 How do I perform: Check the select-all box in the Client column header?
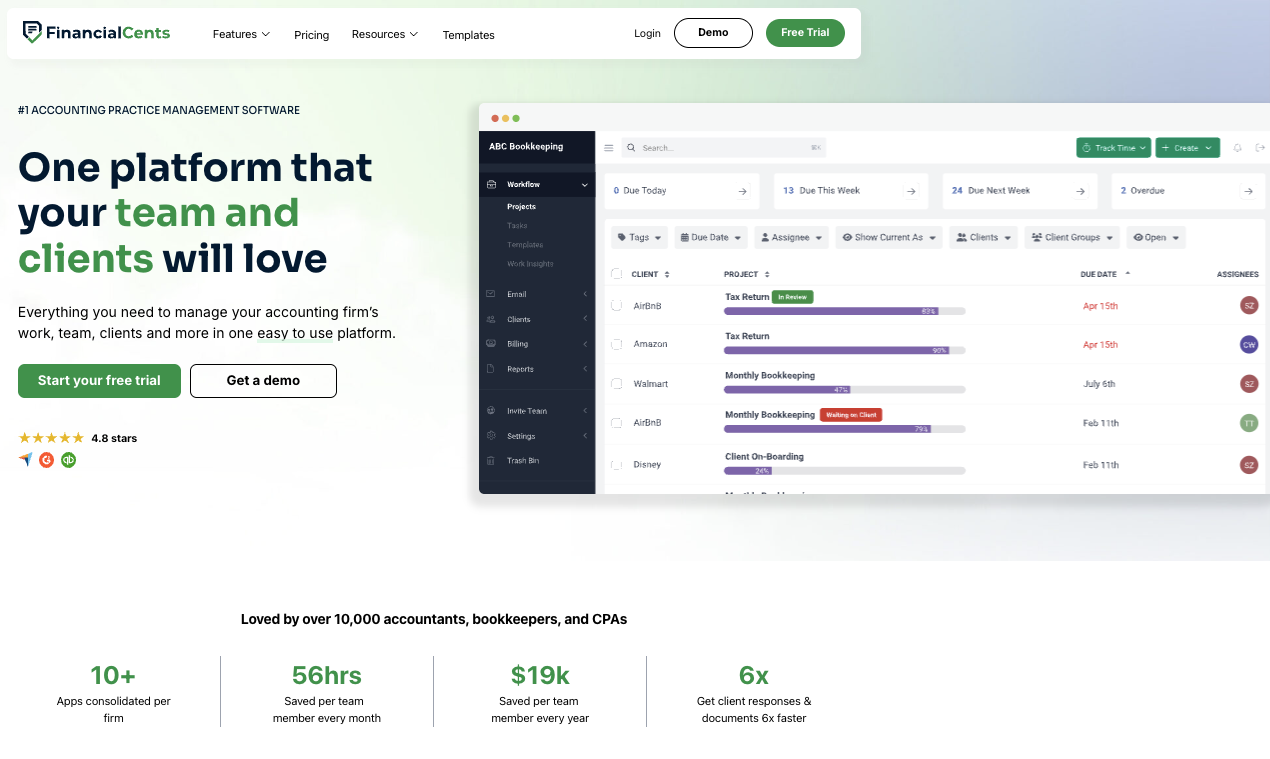pos(616,273)
